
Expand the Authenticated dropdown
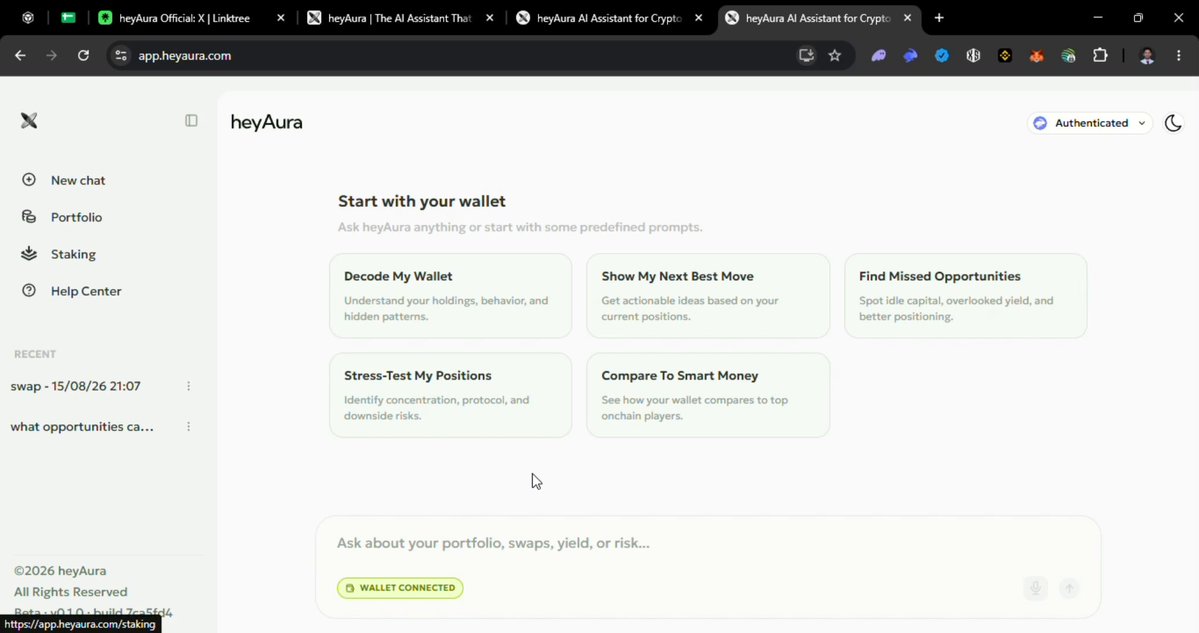coord(1090,123)
